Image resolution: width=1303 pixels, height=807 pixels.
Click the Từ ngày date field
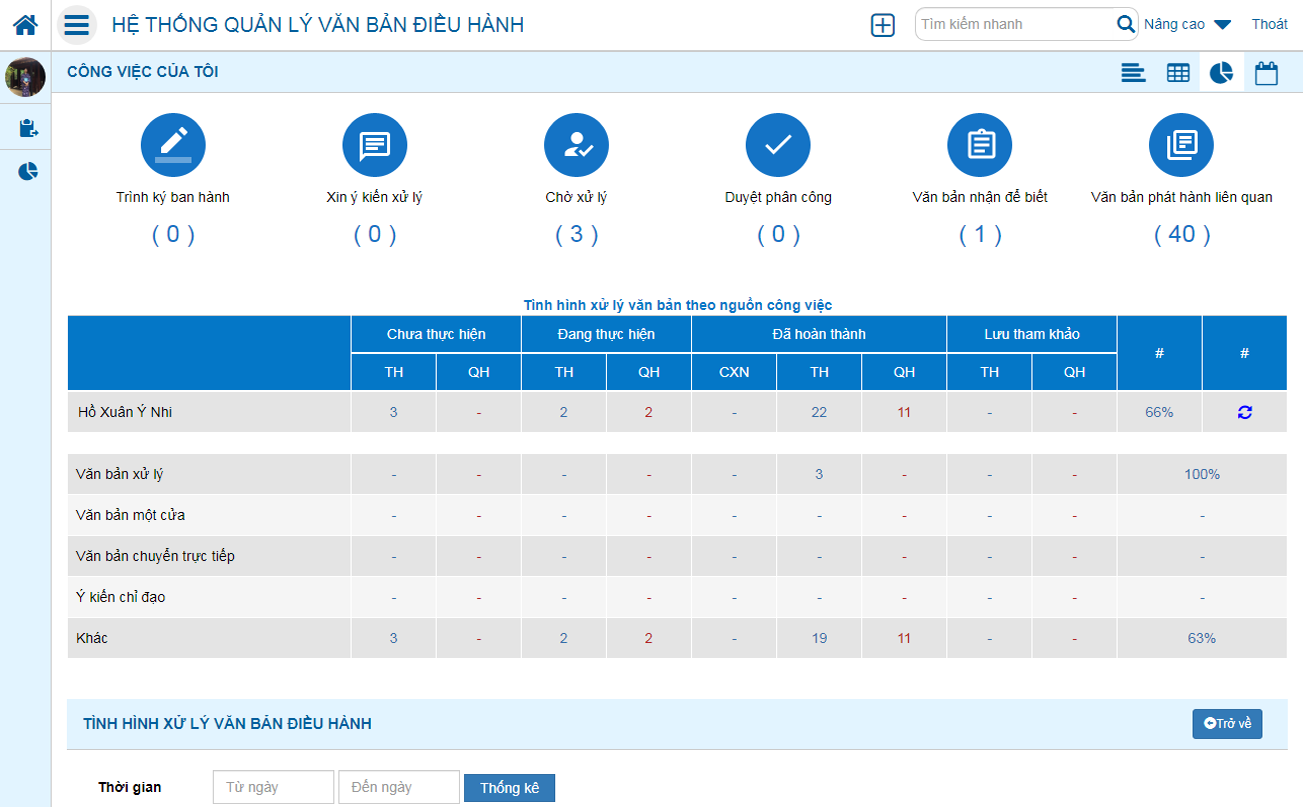pyautogui.click(x=273, y=787)
